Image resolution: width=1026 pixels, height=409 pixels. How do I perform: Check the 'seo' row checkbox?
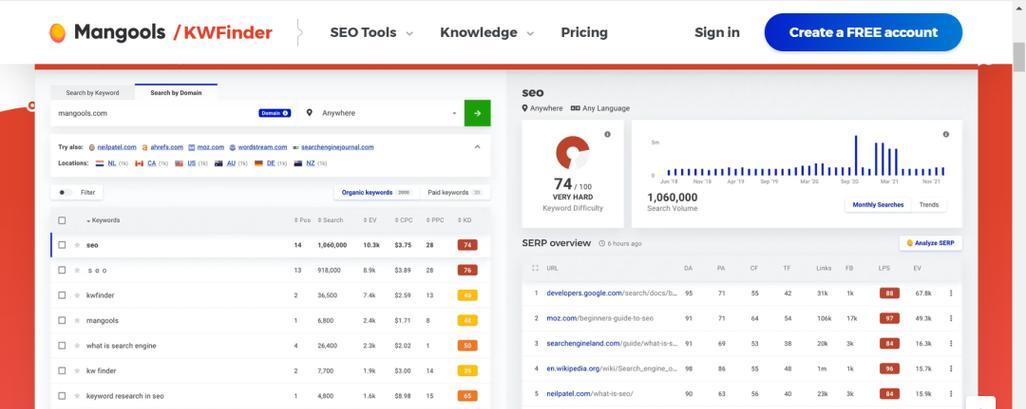62,245
